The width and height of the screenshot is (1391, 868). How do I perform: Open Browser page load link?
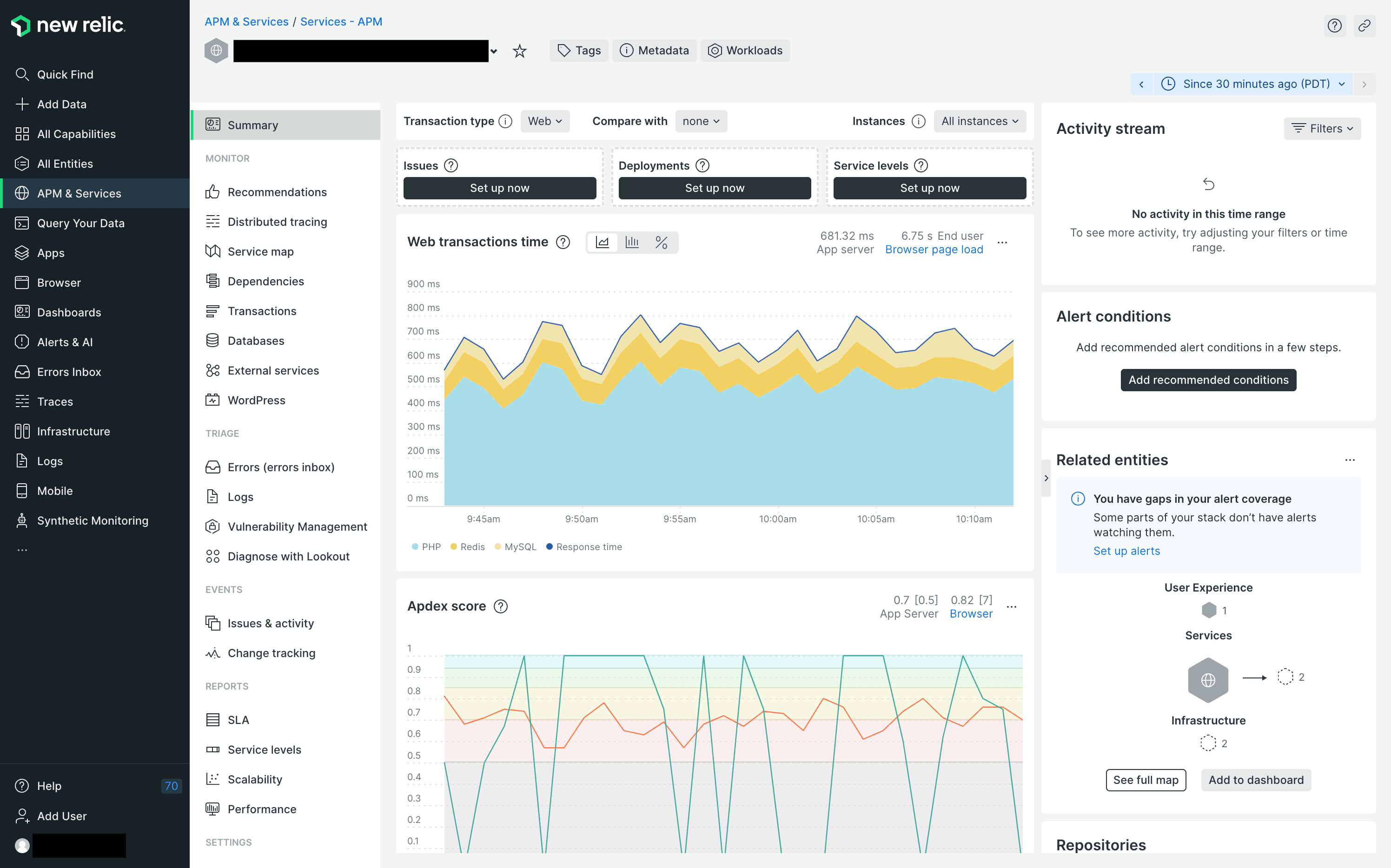click(934, 250)
